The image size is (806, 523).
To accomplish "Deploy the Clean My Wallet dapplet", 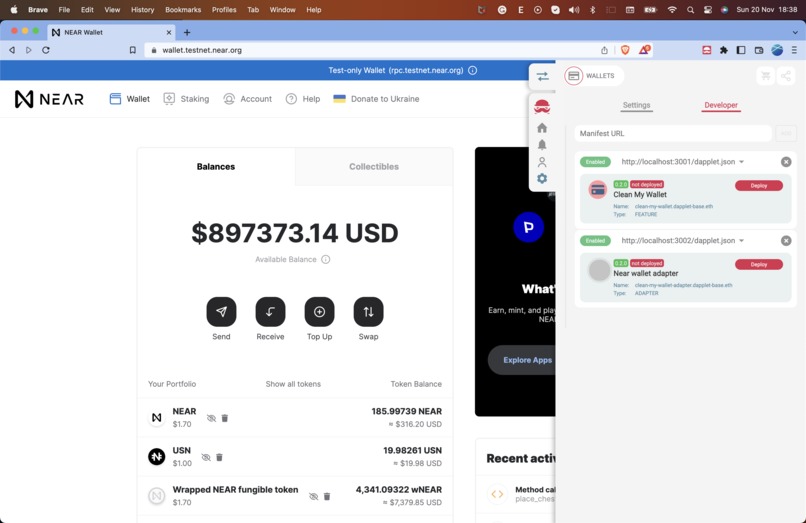I will pos(759,186).
